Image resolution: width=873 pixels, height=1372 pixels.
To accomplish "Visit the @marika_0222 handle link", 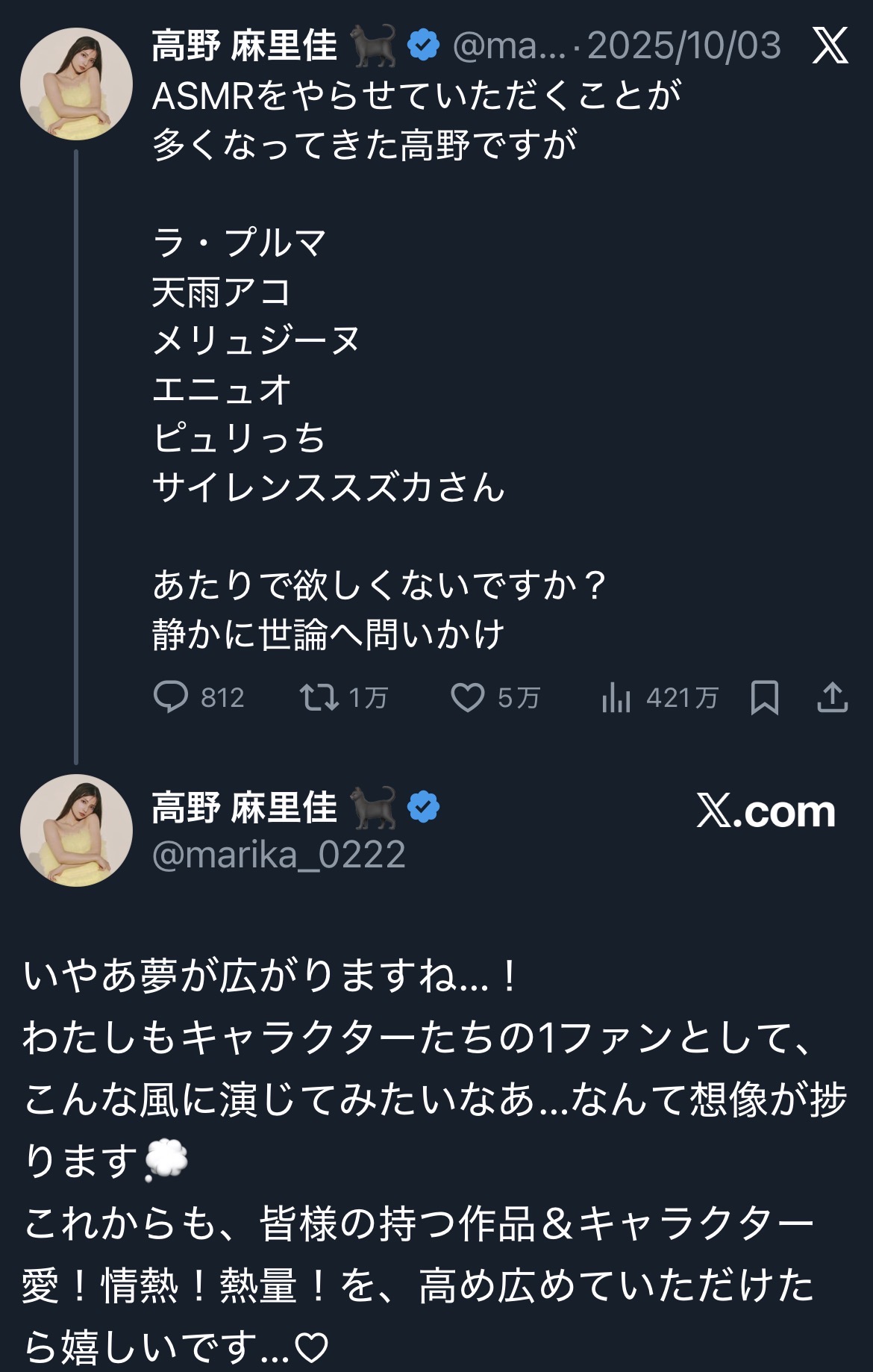I will point(279,855).
